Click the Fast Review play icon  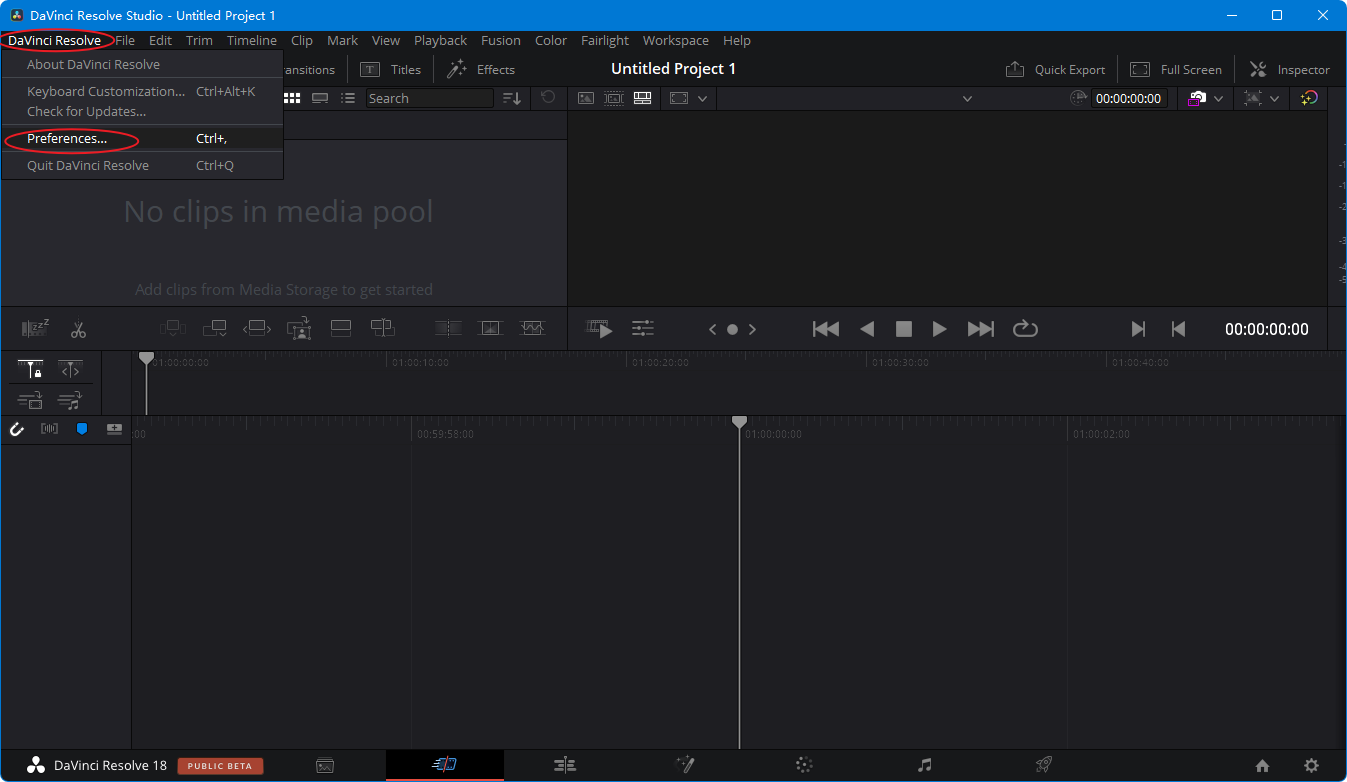[x=600, y=329]
